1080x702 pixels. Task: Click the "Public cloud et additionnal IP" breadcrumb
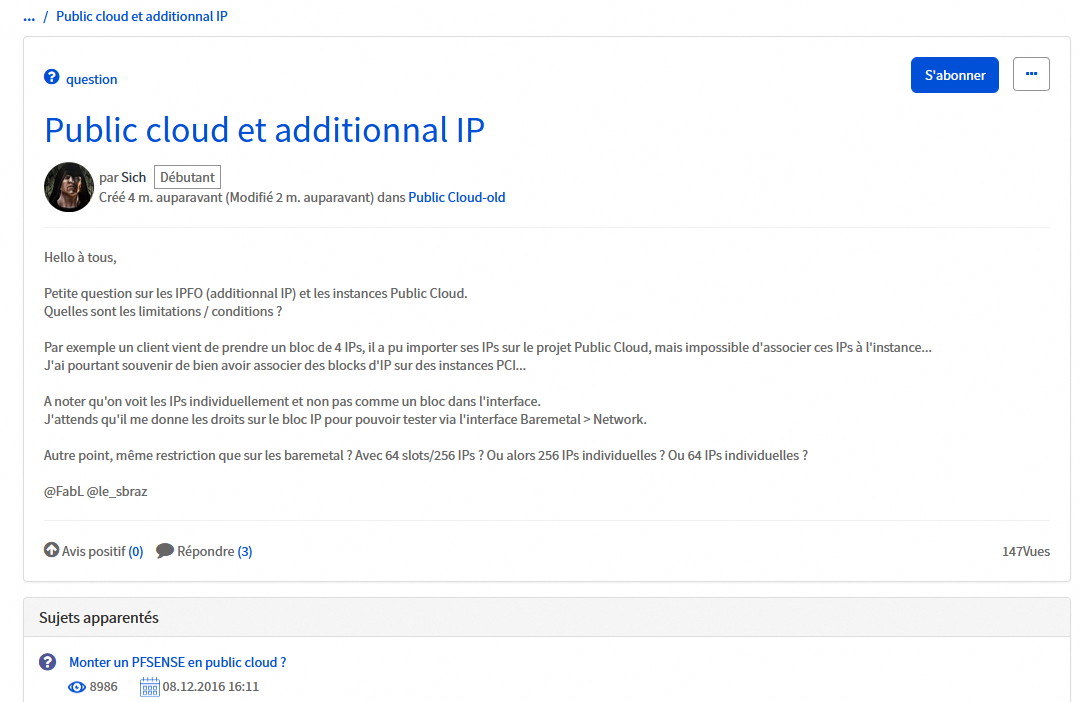click(142, 17)
